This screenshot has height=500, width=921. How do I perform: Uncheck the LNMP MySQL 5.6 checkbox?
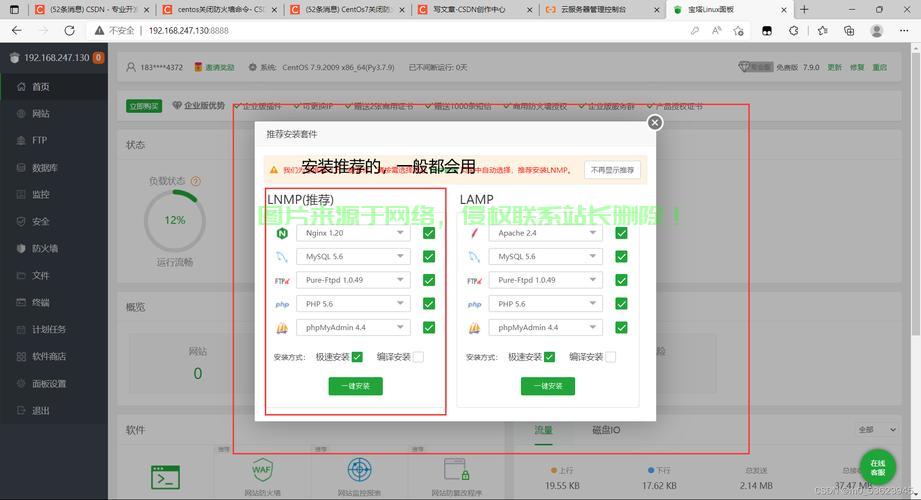(x=429, y=257)
